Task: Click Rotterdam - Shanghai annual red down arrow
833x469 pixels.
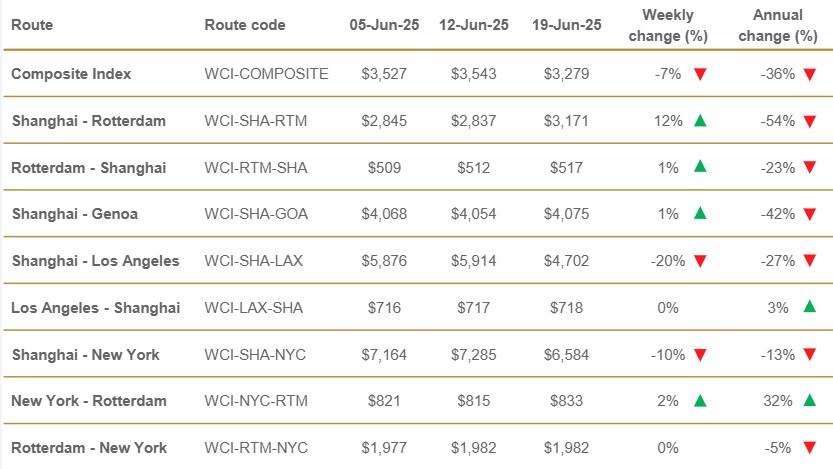Action: pos(809,167)
